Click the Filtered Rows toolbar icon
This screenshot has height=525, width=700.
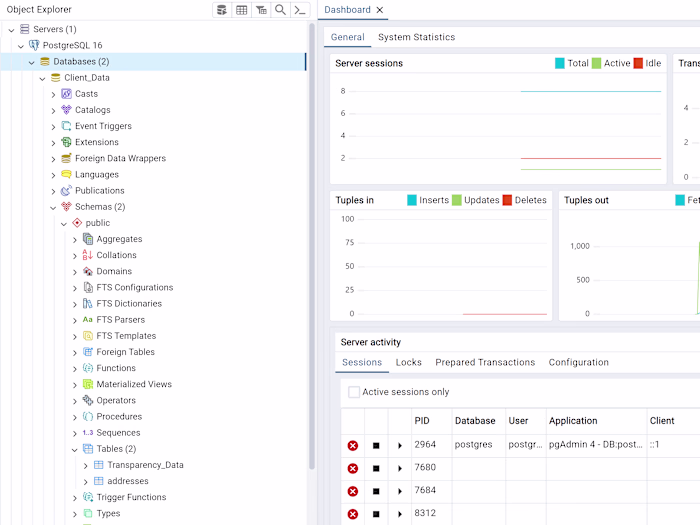261,10
